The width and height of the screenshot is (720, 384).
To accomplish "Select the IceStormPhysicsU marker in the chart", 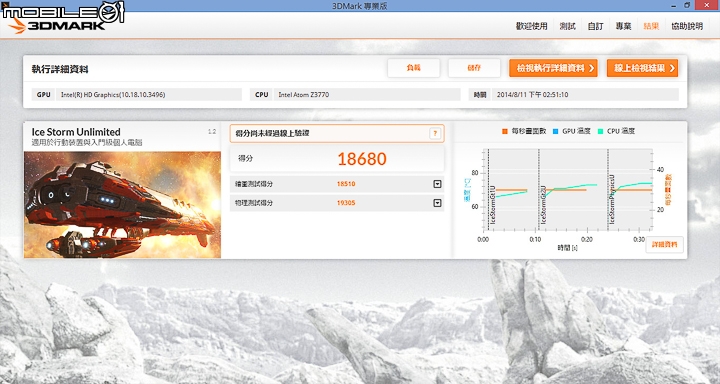I will point(612,199).
